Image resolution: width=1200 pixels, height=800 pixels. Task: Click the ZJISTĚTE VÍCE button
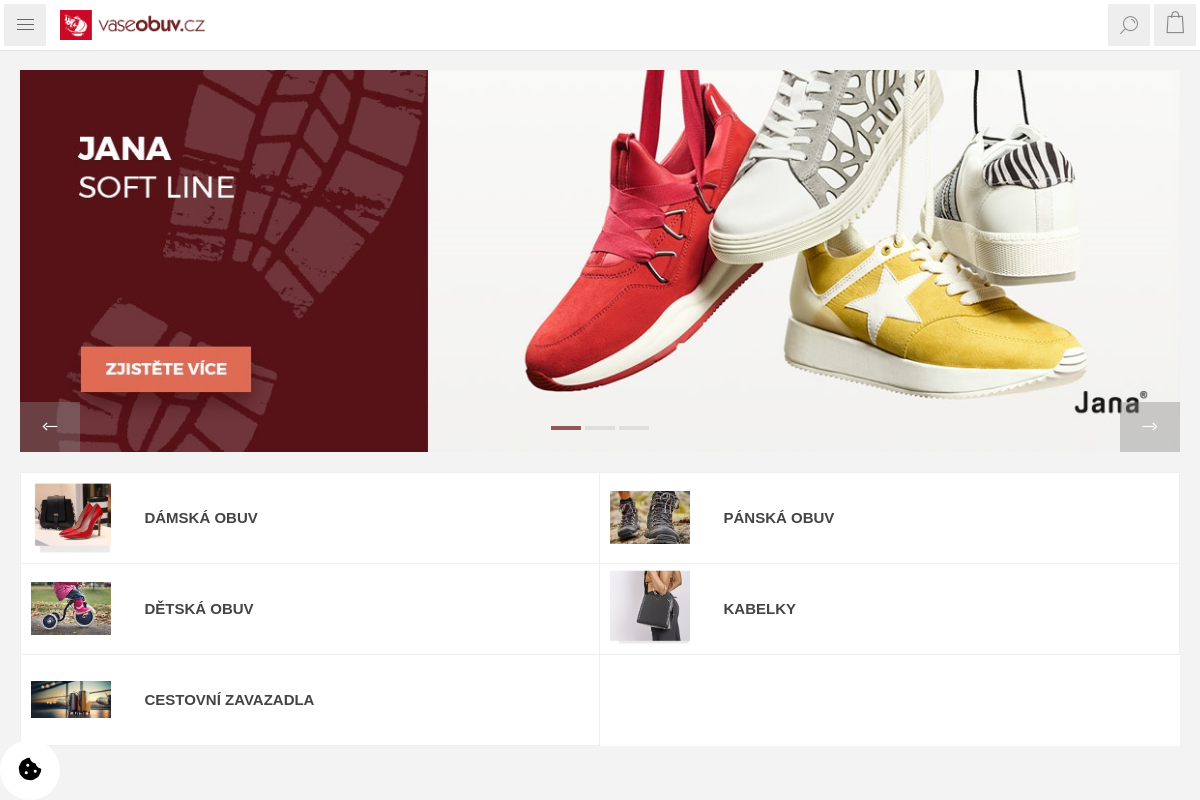point(166,369)
